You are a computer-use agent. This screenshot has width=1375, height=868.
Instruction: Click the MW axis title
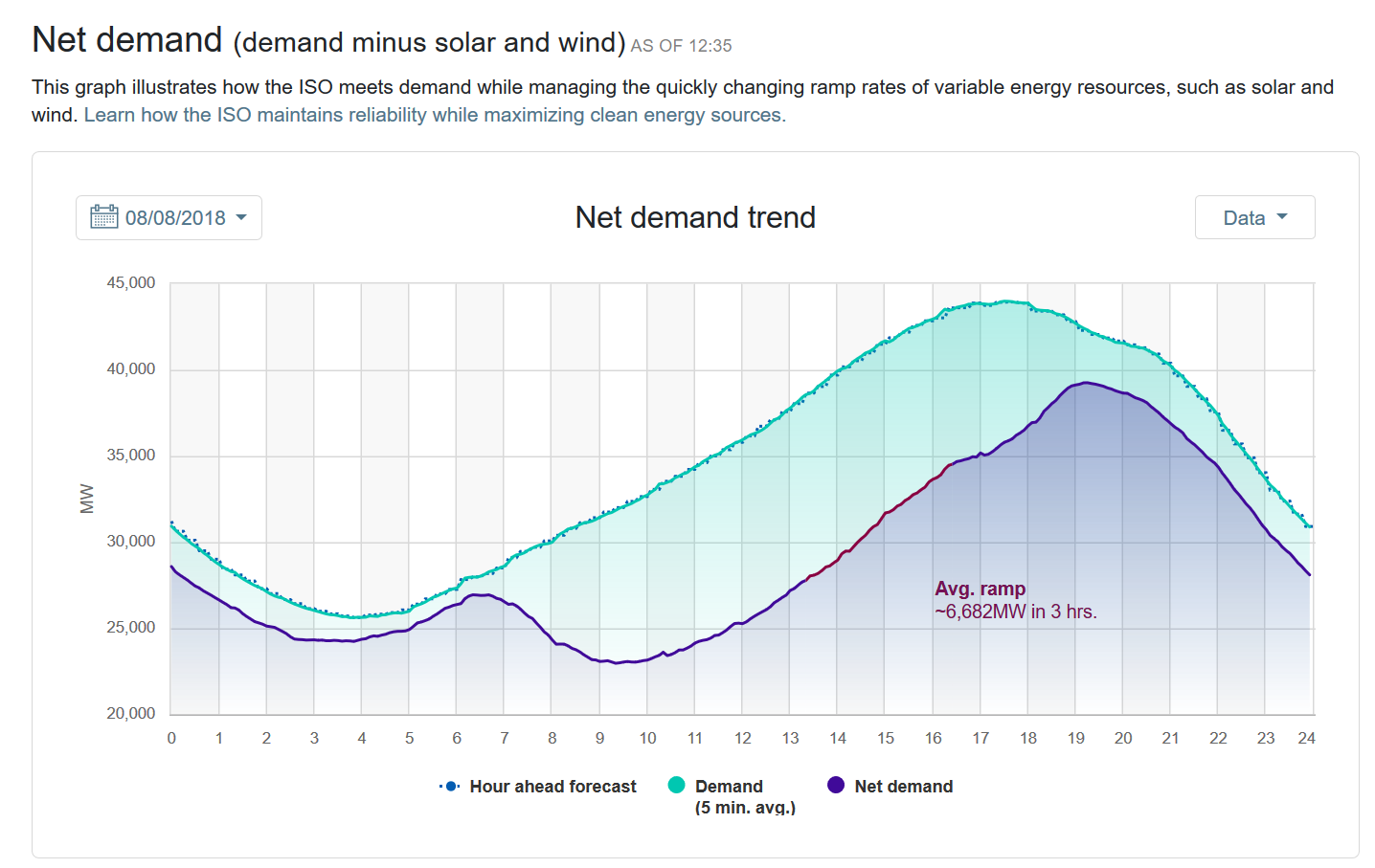pos(87,499)
